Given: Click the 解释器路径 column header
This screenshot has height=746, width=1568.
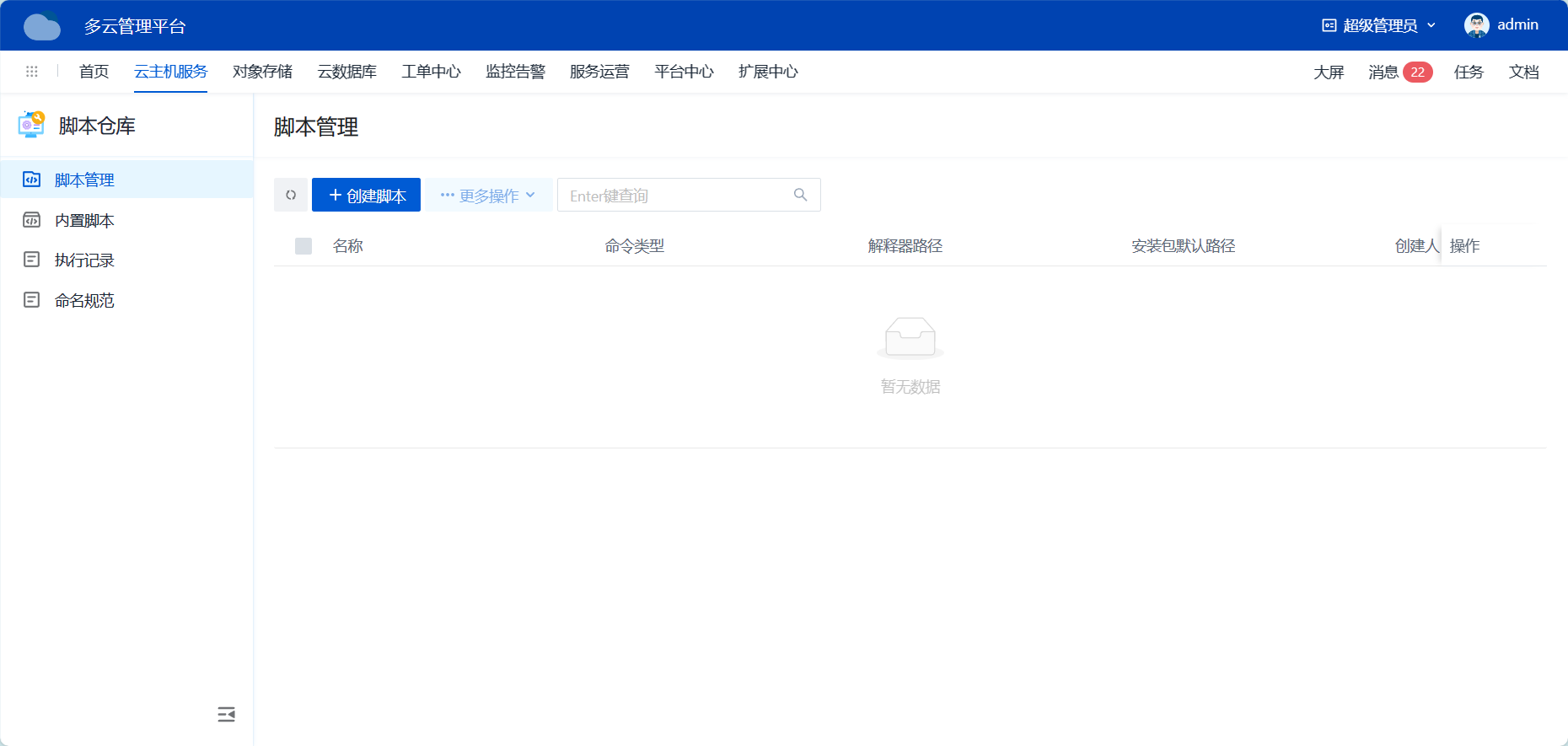Looking at the screenshot, I should coord(905,245).
